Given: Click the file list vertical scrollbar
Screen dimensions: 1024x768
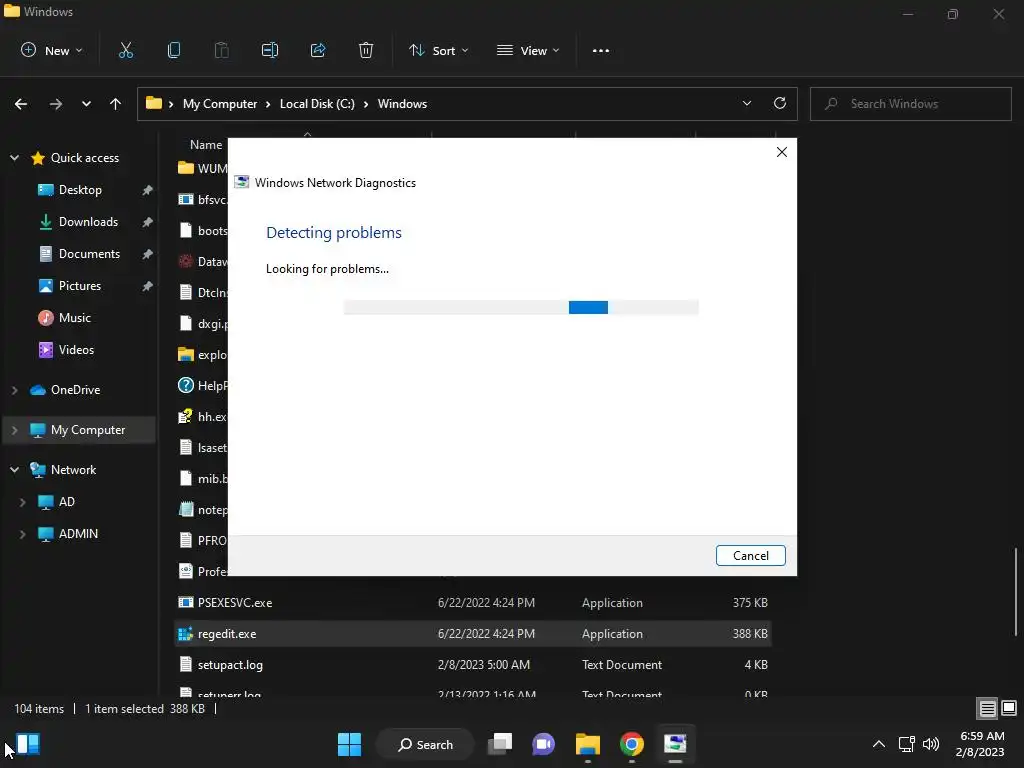Looking at the screenshot, I should click(x=1015, y=591).
